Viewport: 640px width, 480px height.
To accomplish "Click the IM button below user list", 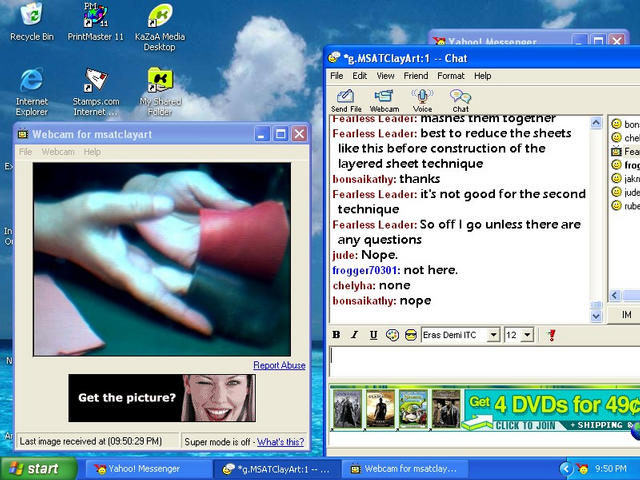I will pos(626,314).
